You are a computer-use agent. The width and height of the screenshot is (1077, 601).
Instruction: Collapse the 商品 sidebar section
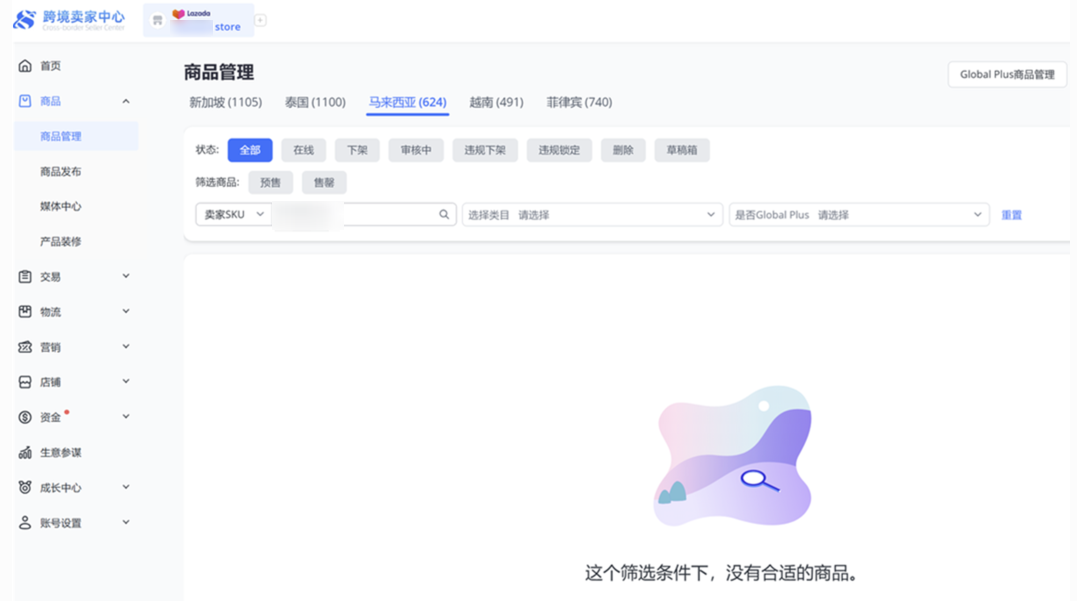tap(126, 101)
